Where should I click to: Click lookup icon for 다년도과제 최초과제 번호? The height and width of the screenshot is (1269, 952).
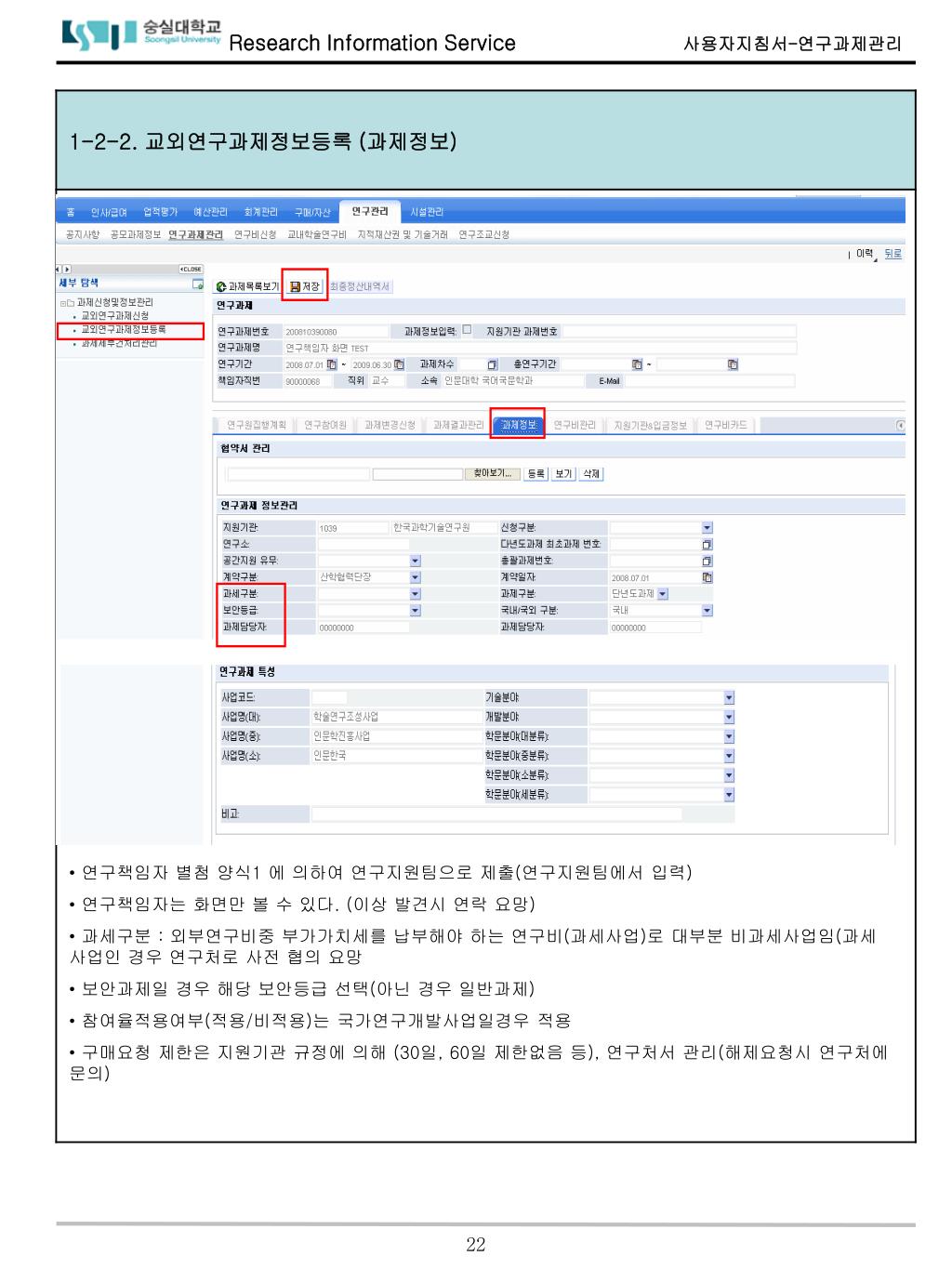coord(707,544)
